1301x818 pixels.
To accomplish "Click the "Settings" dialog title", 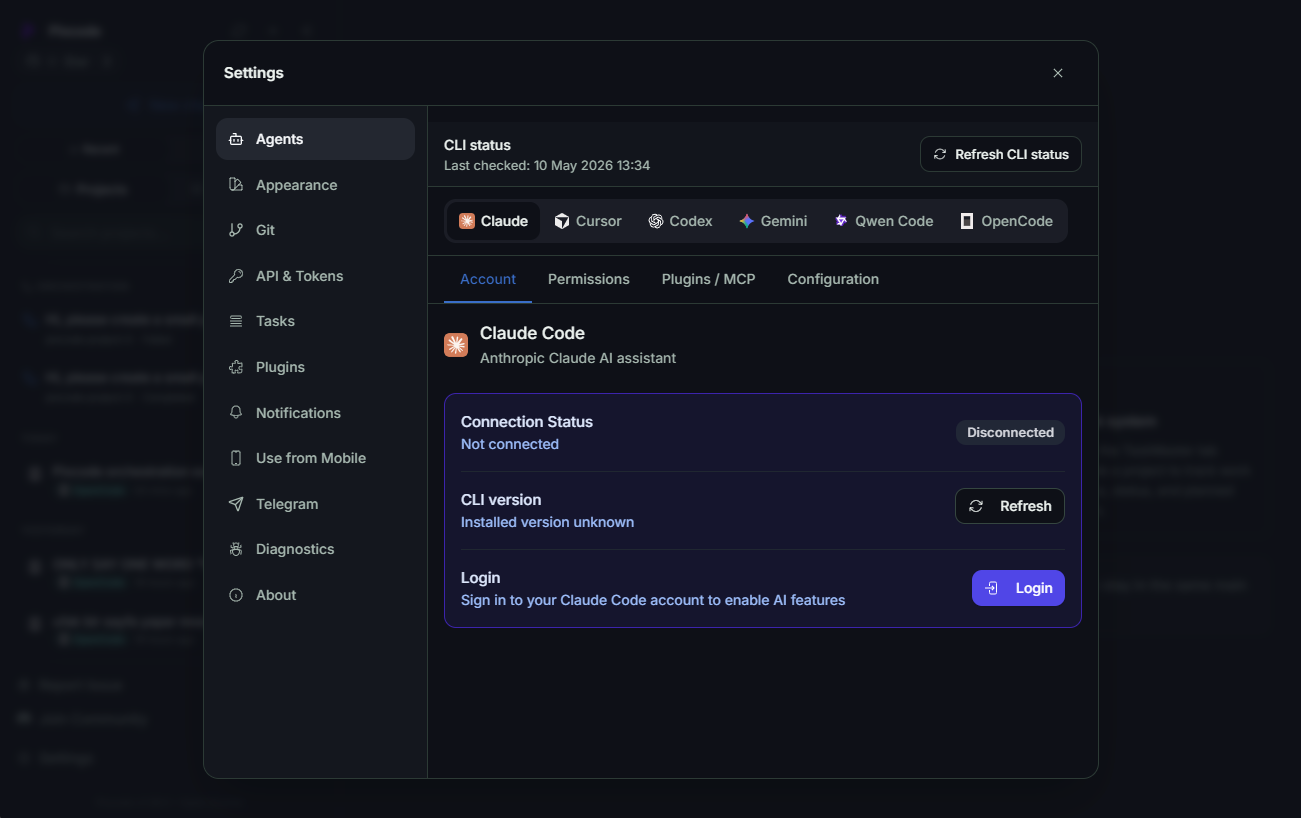I will (254, 73).
